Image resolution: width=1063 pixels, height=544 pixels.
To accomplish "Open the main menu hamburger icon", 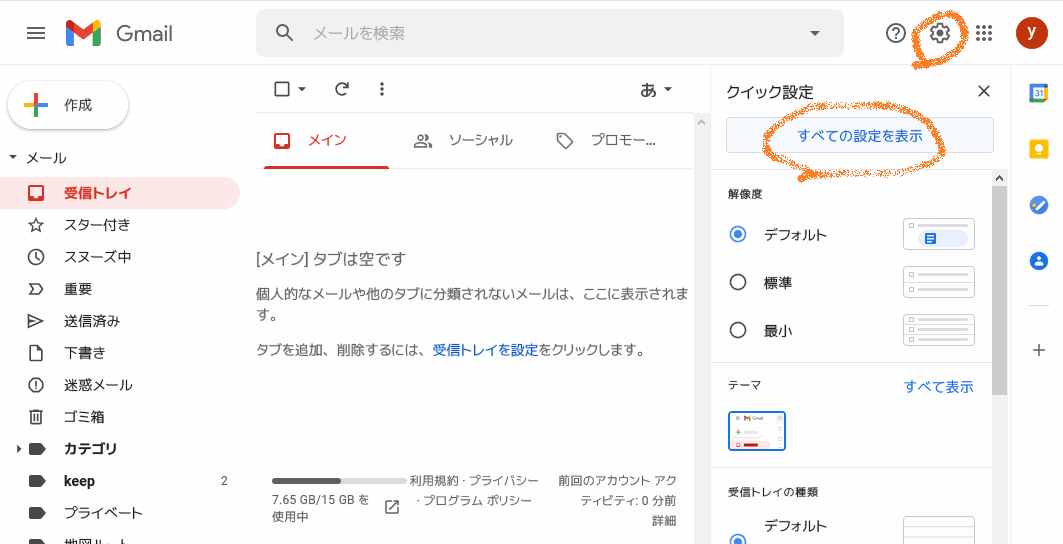I will 36,33.
